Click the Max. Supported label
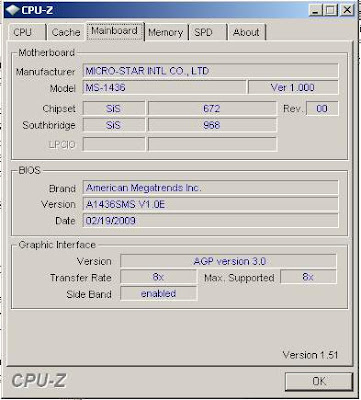361x400 pixels. [239, 278]
